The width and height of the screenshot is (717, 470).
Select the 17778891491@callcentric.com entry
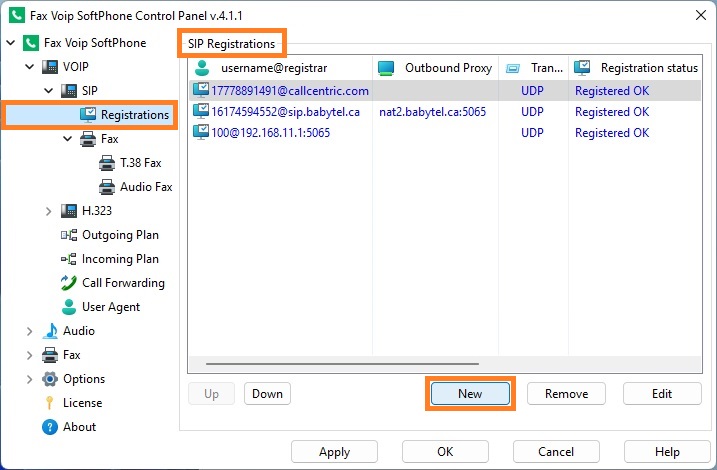tap(289, 91)
